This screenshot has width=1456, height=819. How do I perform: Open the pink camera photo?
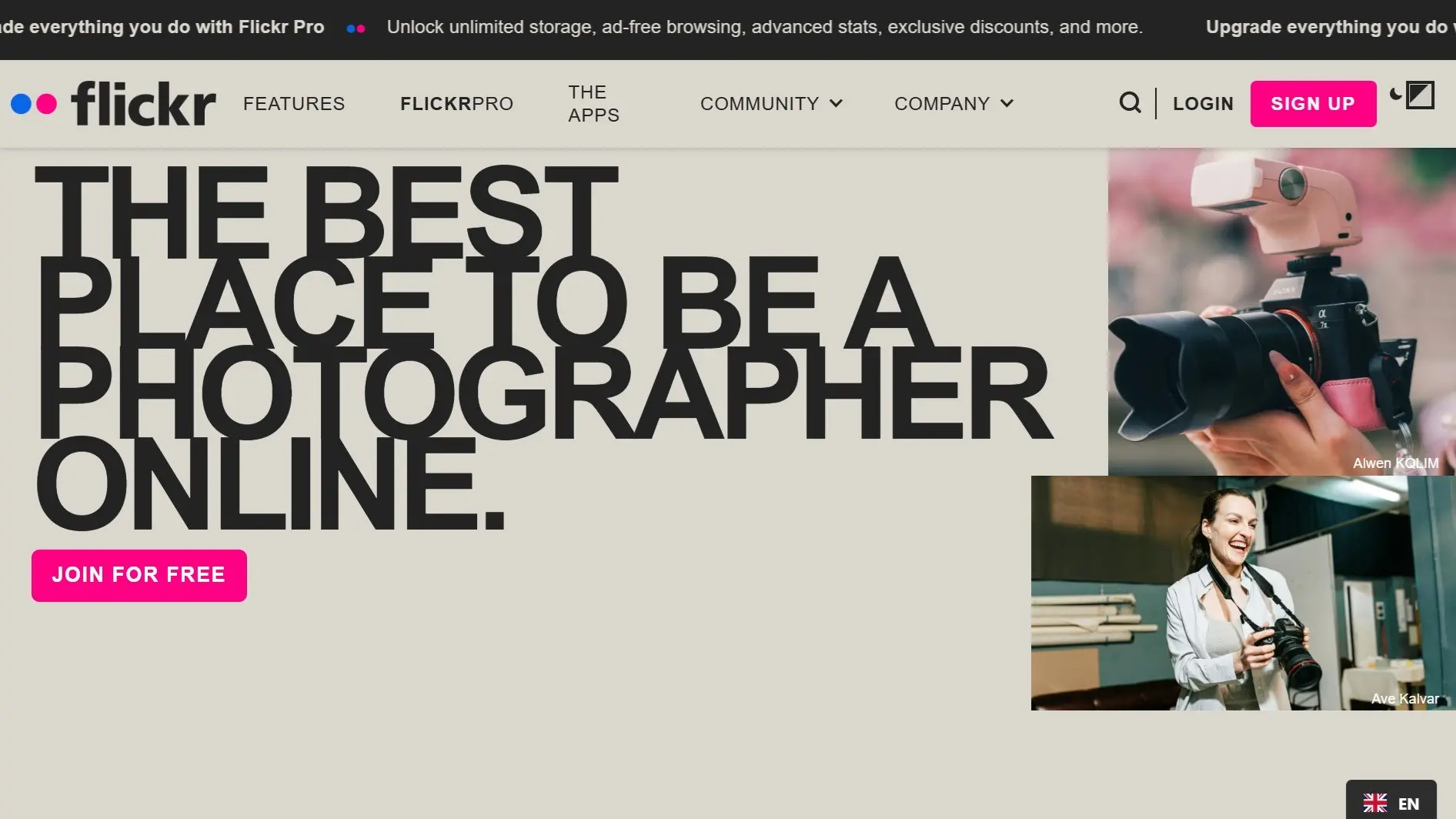tap(1281, 308)
